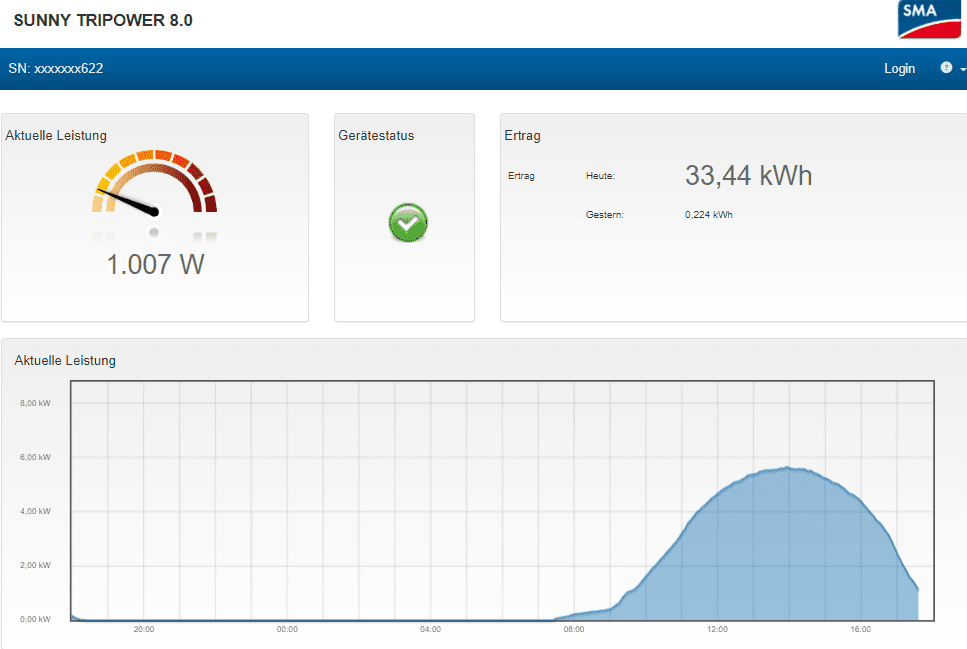Select the small Ertrag row label
967x649 pixels.
(x=521, y=176)
